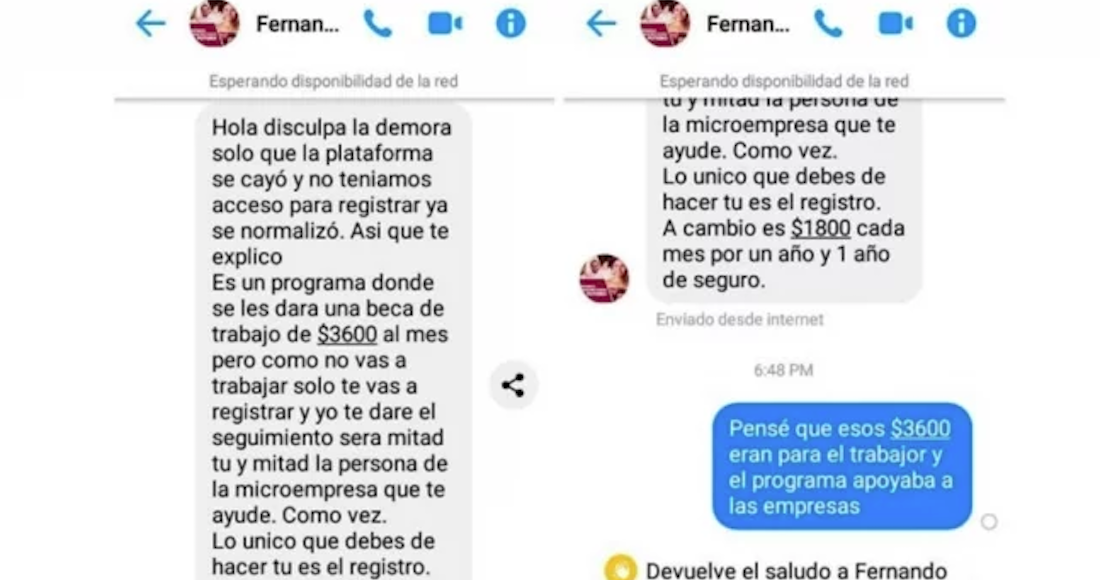Tap the underlined $3600 in gray message
The height and width of the screenshot is (580, 1100).
click(347, 335)
